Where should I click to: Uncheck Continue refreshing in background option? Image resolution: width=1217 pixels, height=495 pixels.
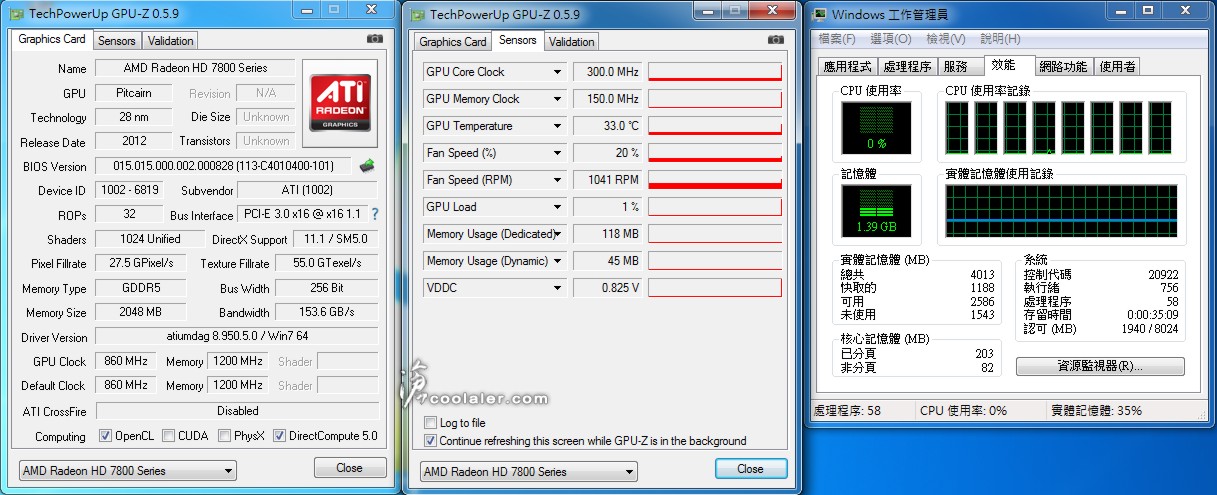[x=430, y=440]
